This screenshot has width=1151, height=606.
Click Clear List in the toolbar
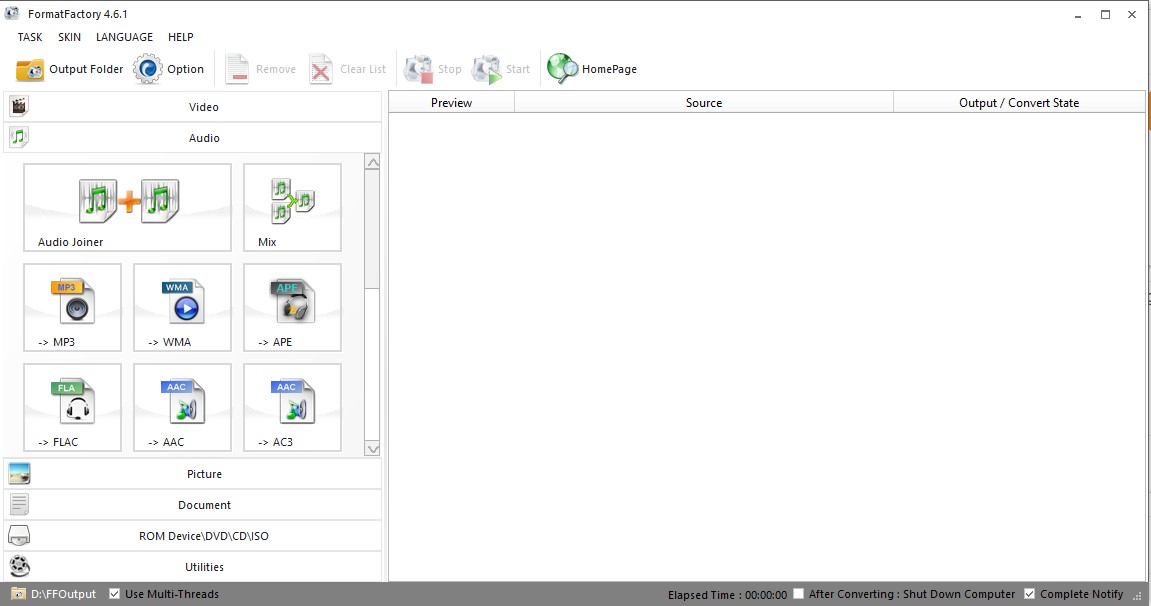tap(347, 69)
